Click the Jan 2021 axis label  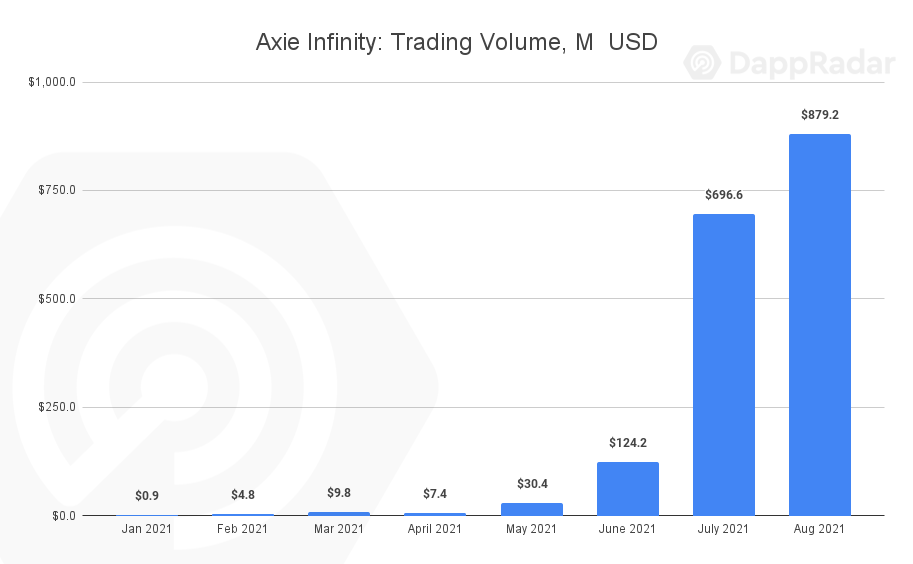tap(147, 529)
